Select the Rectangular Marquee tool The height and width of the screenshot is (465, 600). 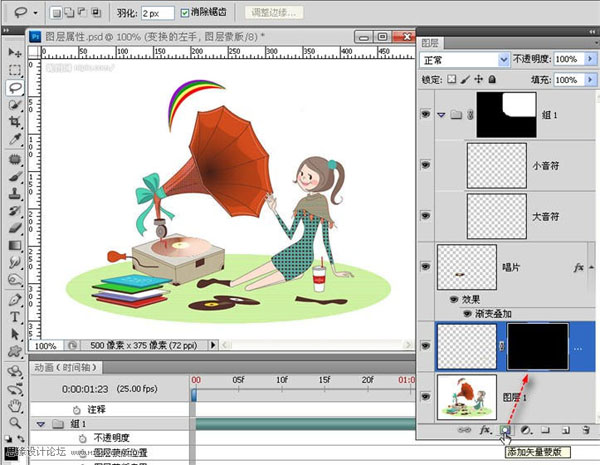click(15, 69)
